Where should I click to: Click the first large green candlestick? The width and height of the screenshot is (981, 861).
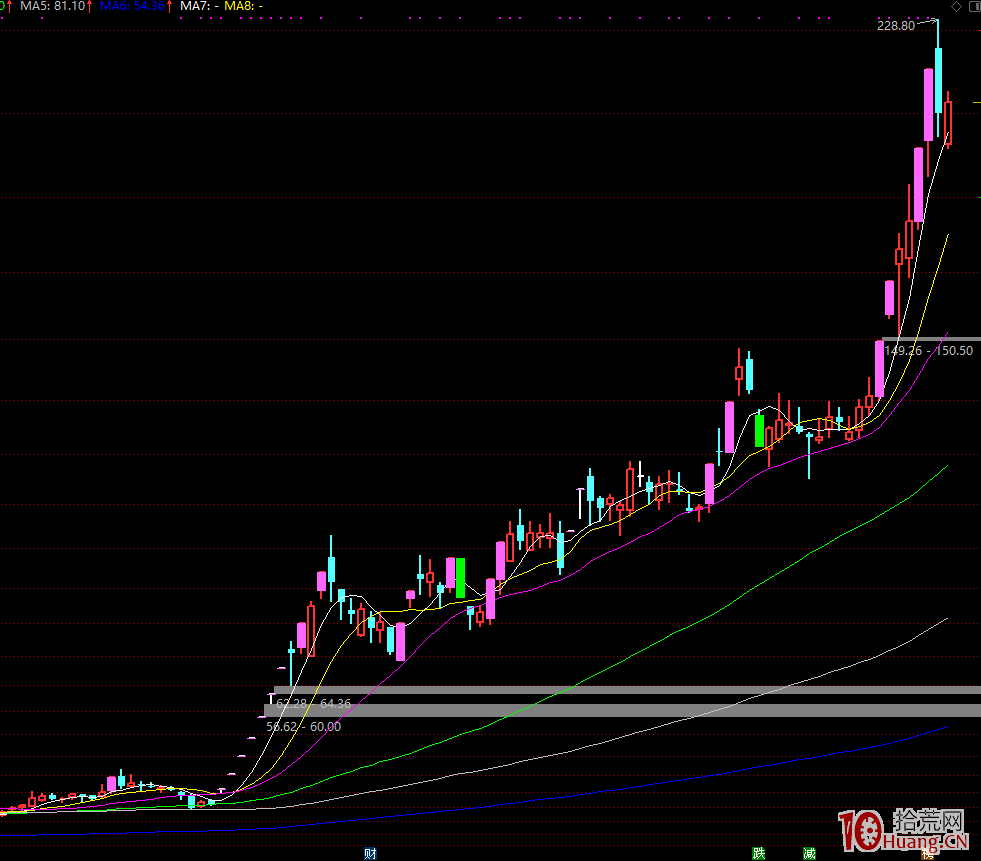460,577
